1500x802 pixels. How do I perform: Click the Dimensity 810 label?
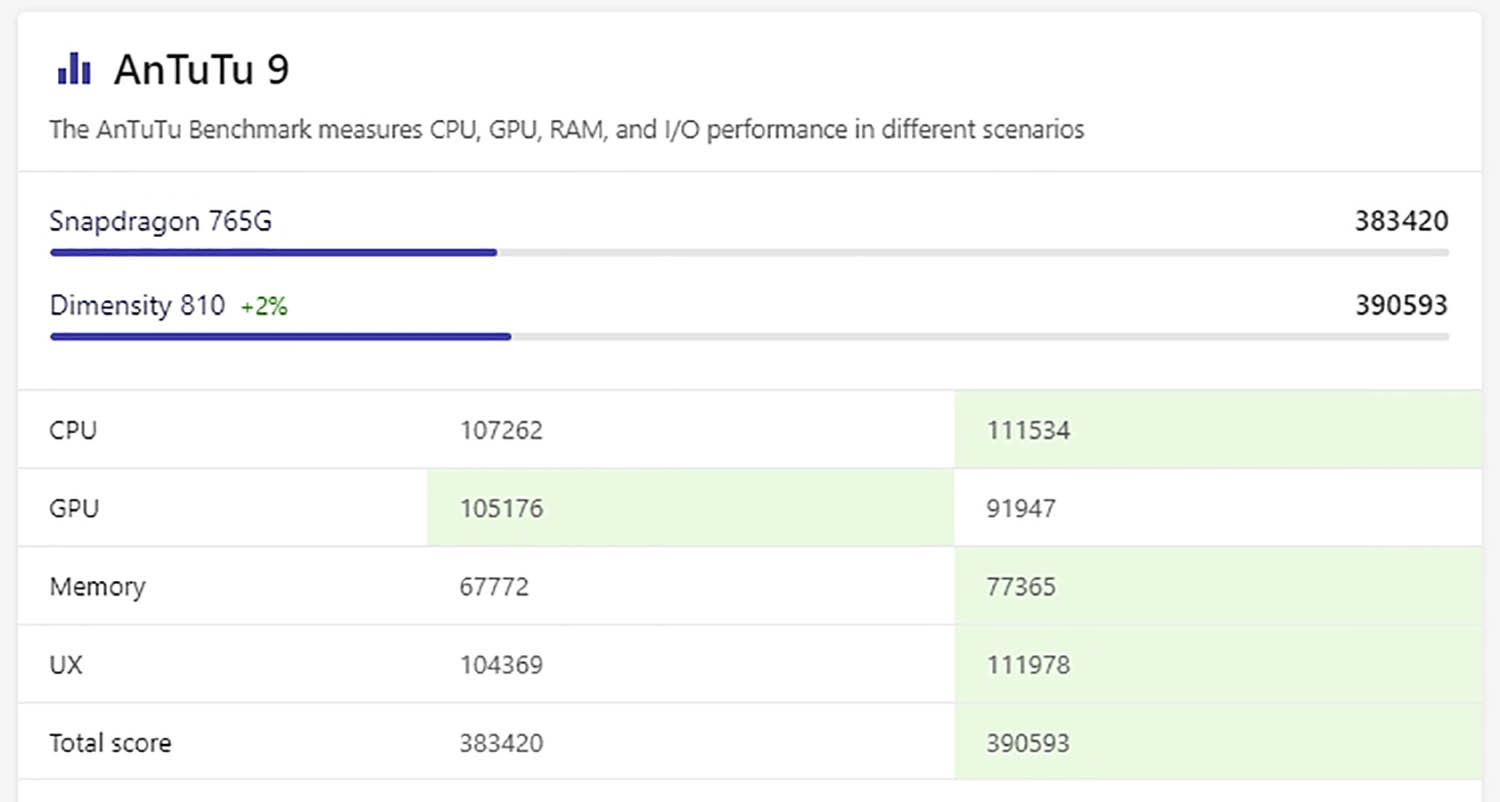[x=138, y=305]
